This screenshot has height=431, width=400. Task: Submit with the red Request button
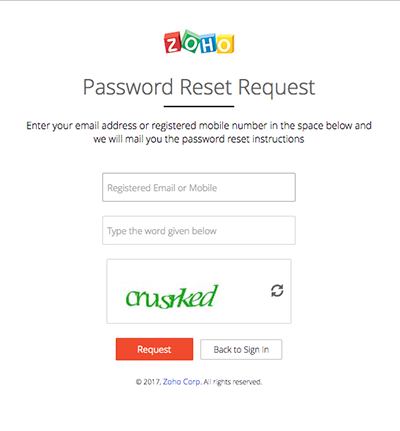[x=154, y=349]
